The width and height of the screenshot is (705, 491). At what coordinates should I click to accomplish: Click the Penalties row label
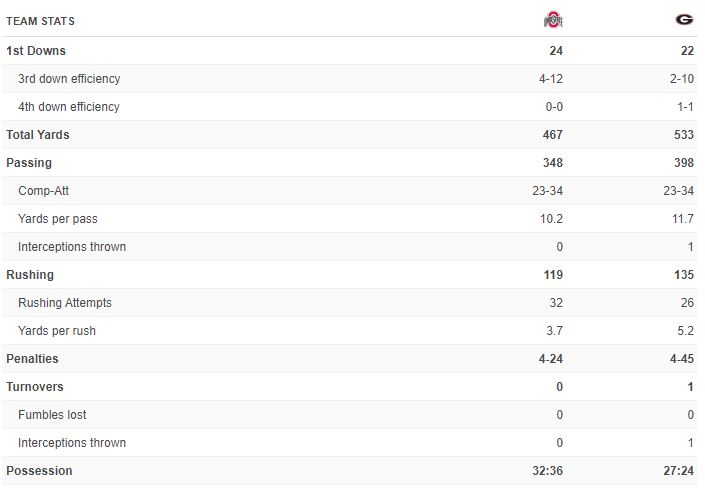point(32,359)
